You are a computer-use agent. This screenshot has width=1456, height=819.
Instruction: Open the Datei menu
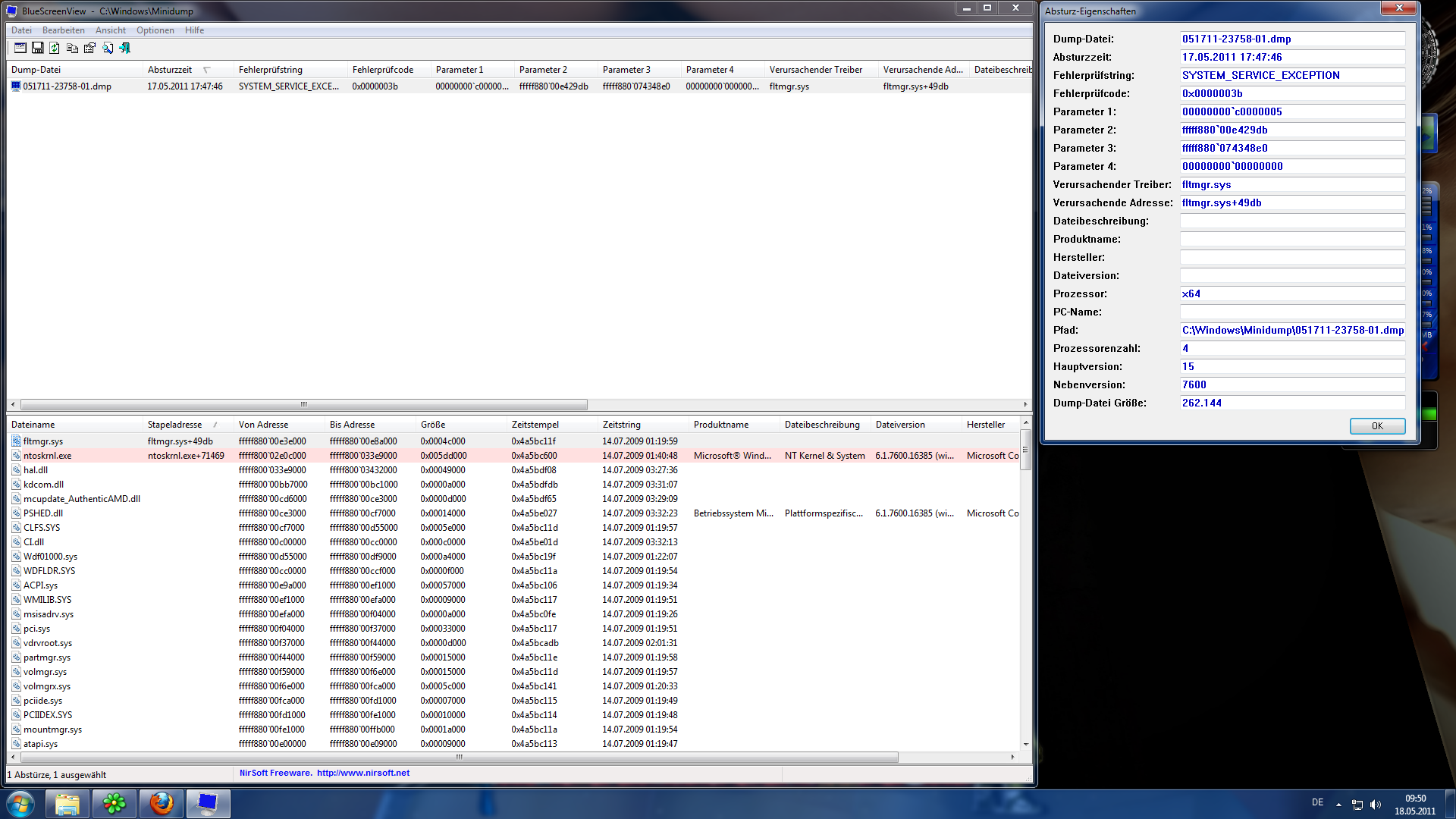click(x=21, y=30)
